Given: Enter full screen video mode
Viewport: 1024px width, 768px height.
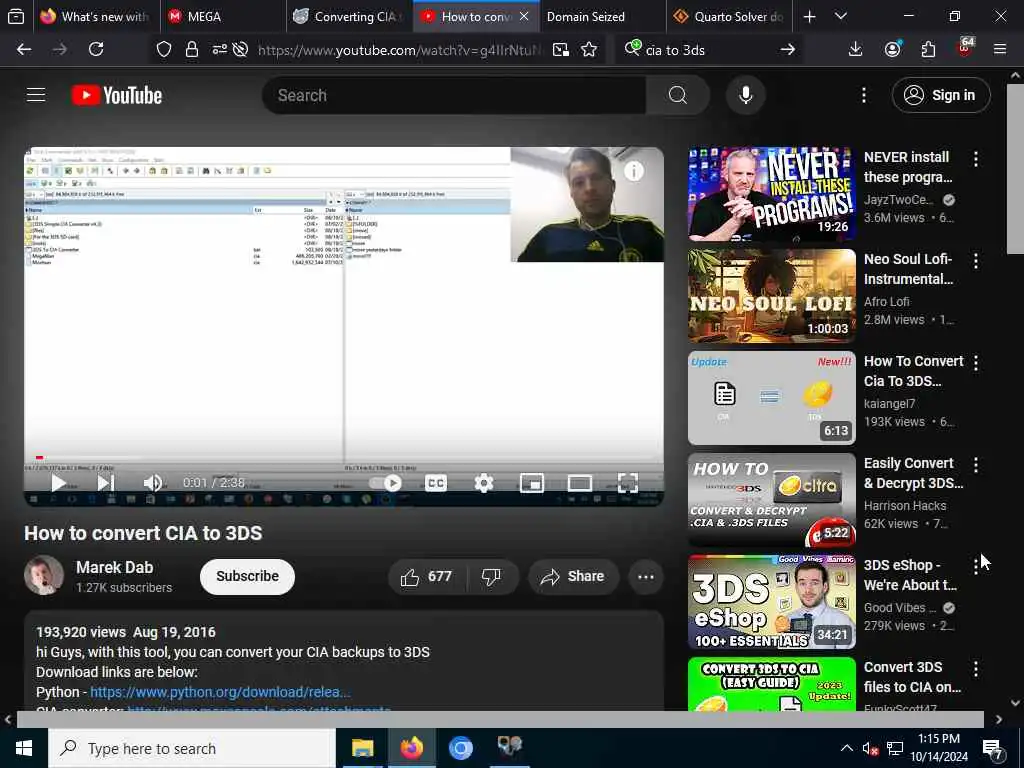Looking at the screenshot, I should click(628, 483).
